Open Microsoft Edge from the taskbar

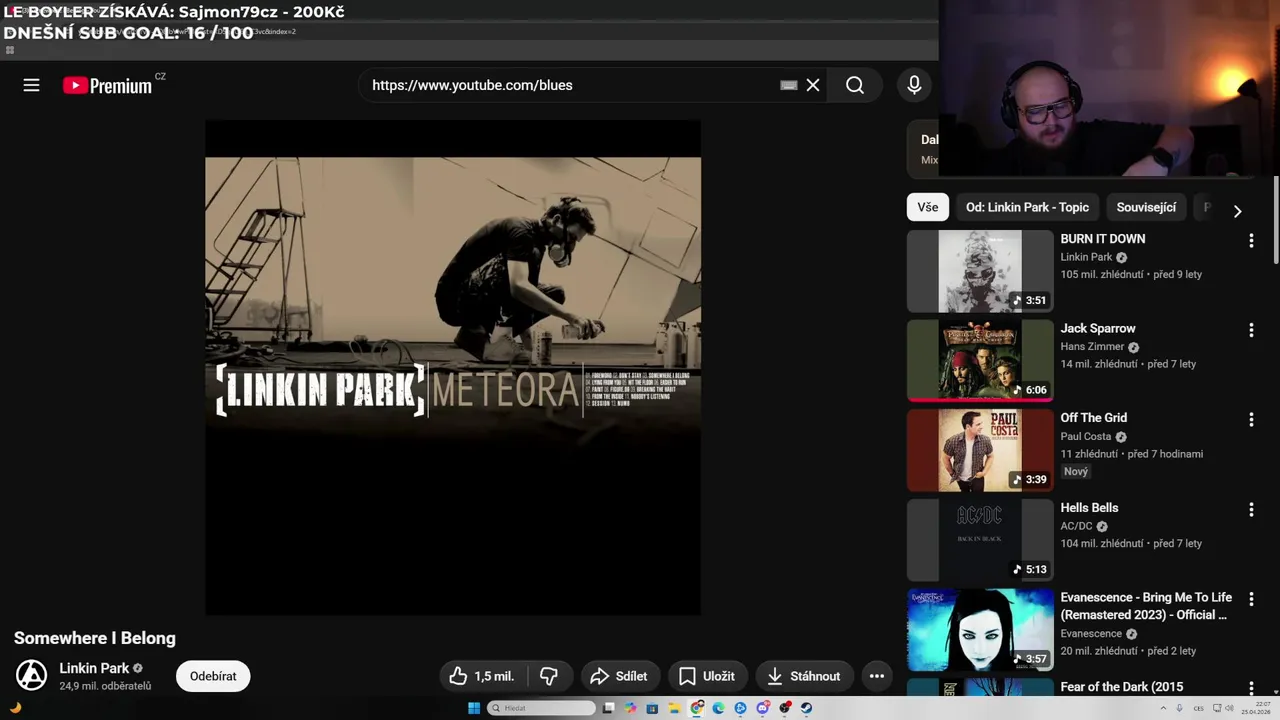tap(718, 708)
